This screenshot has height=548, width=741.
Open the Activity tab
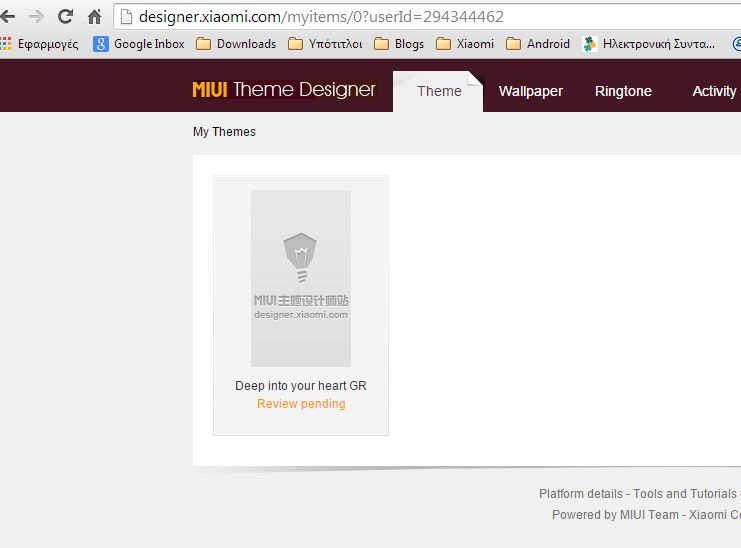click(714, 91)
